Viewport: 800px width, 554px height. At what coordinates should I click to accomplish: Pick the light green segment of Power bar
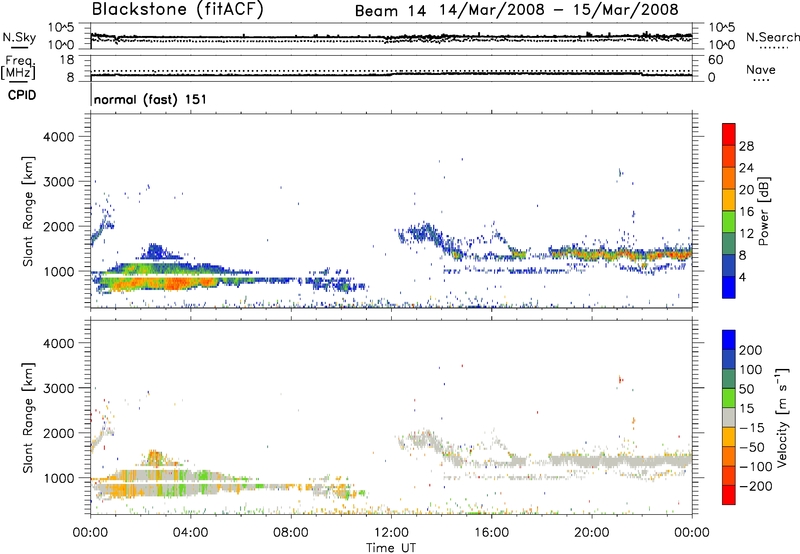click(x=729, y=221)
